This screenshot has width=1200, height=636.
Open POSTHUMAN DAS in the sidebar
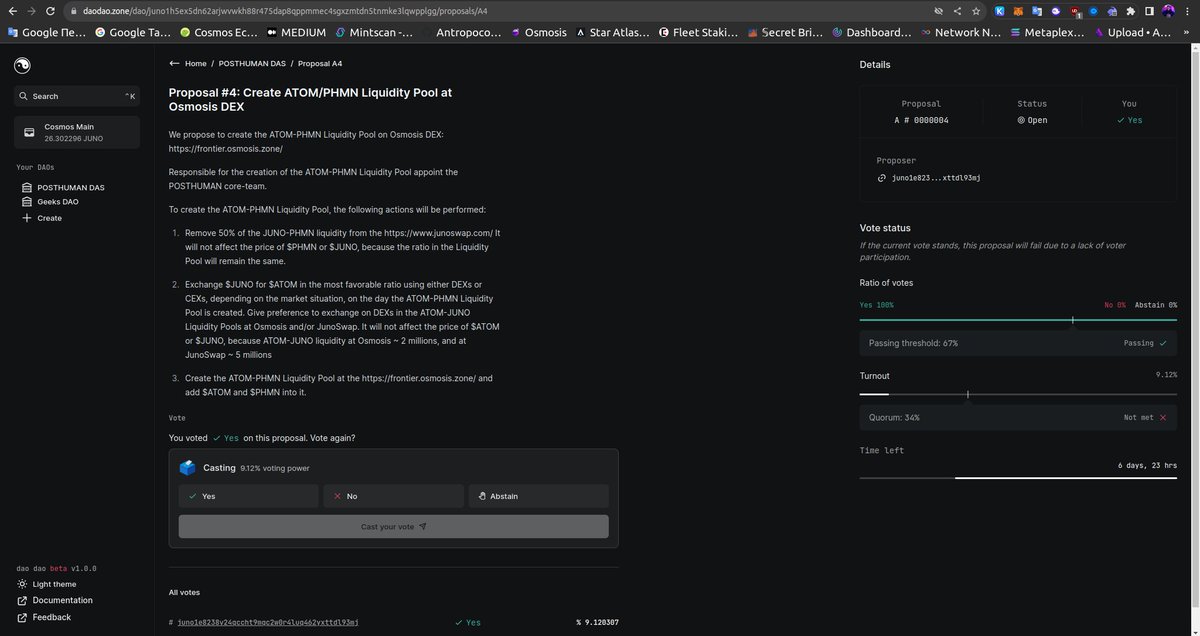click(x=71, y=187)
